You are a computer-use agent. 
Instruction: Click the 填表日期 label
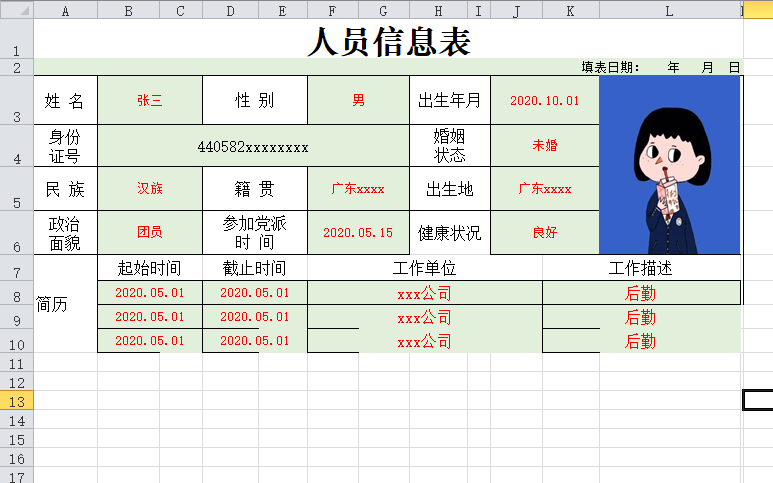(610, 68)
